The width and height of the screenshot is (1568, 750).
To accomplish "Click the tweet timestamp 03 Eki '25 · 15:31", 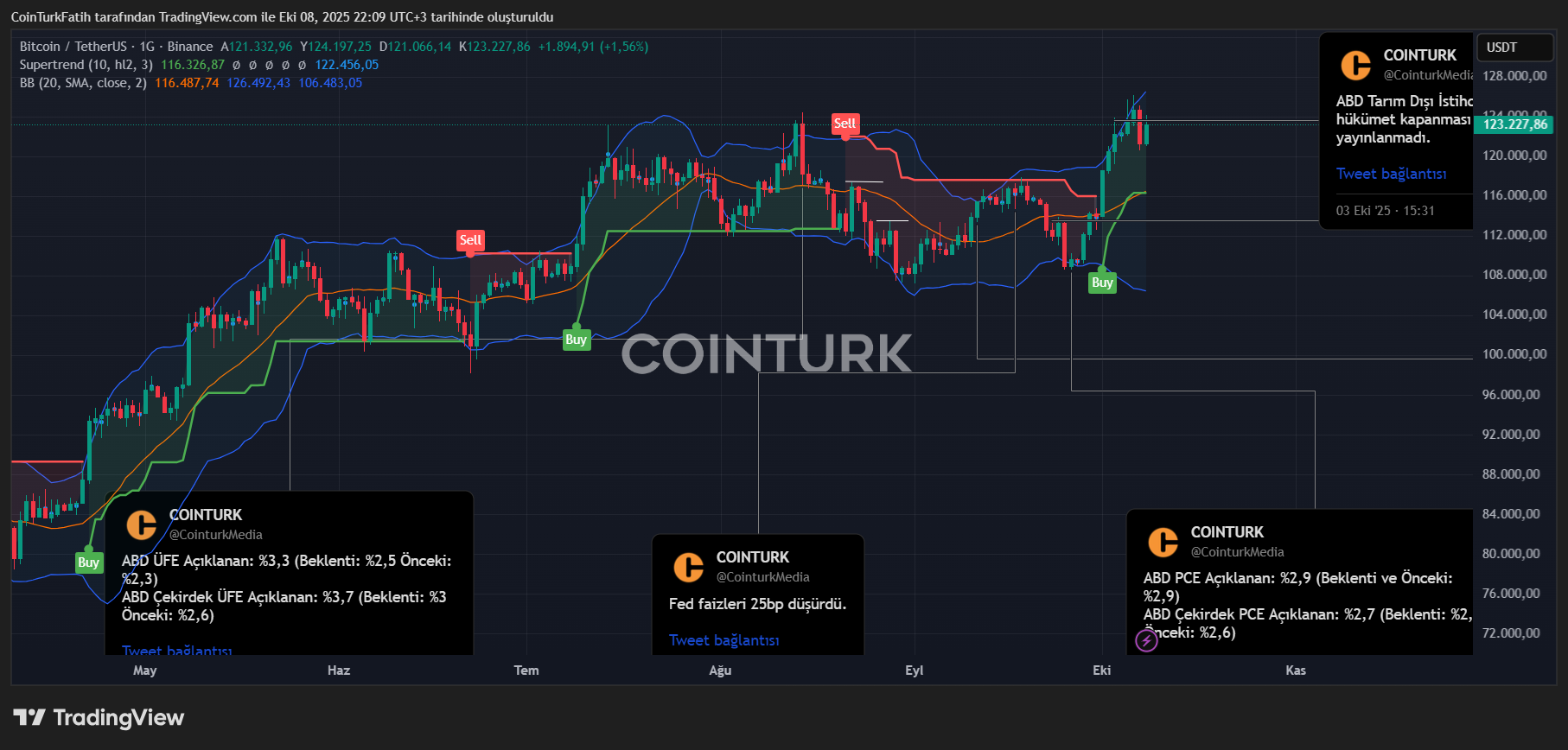I will tap(1385, 211).
